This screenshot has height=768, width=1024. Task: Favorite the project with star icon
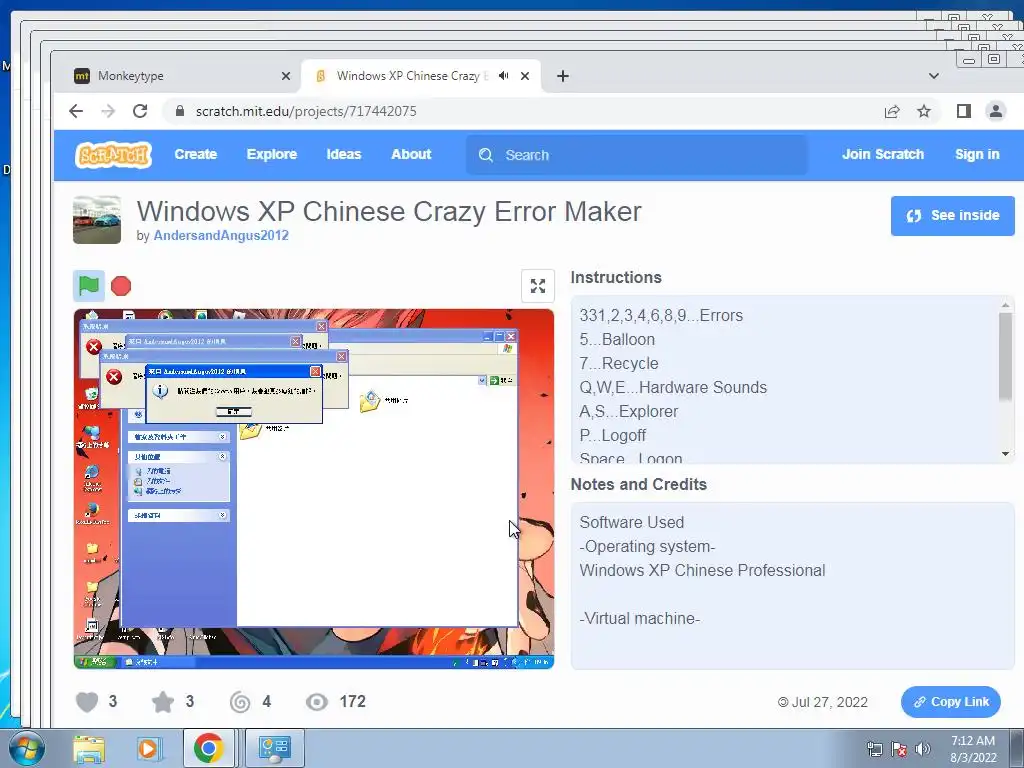(163, 702)
